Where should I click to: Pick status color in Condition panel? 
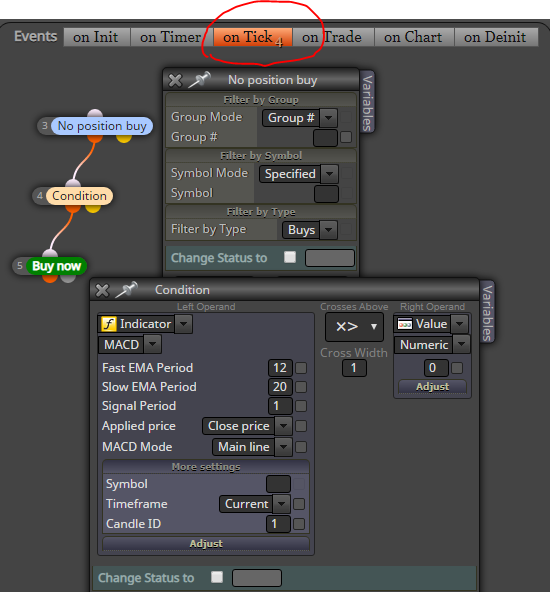pyautogui.click(x=257, y=578)
